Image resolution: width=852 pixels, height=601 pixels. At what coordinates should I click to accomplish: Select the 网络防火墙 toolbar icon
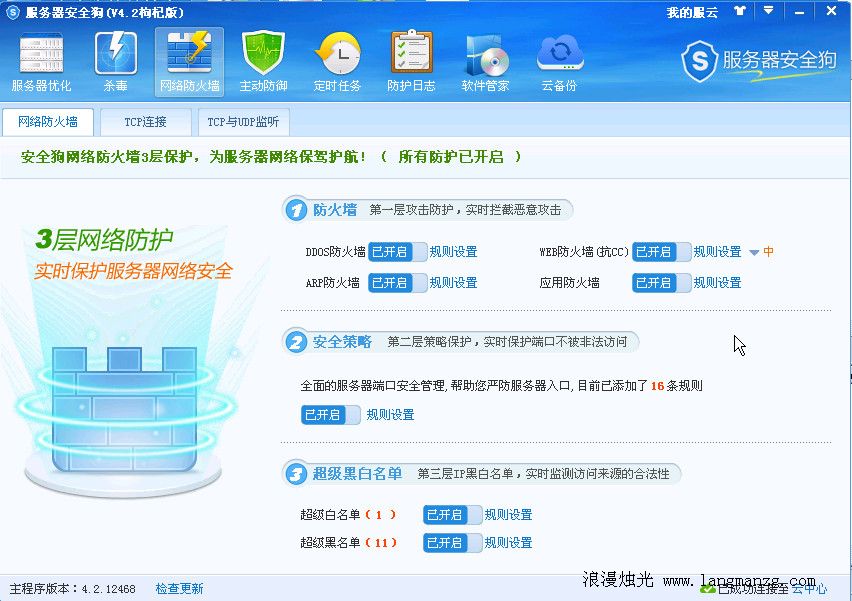[x=189, y=62]
